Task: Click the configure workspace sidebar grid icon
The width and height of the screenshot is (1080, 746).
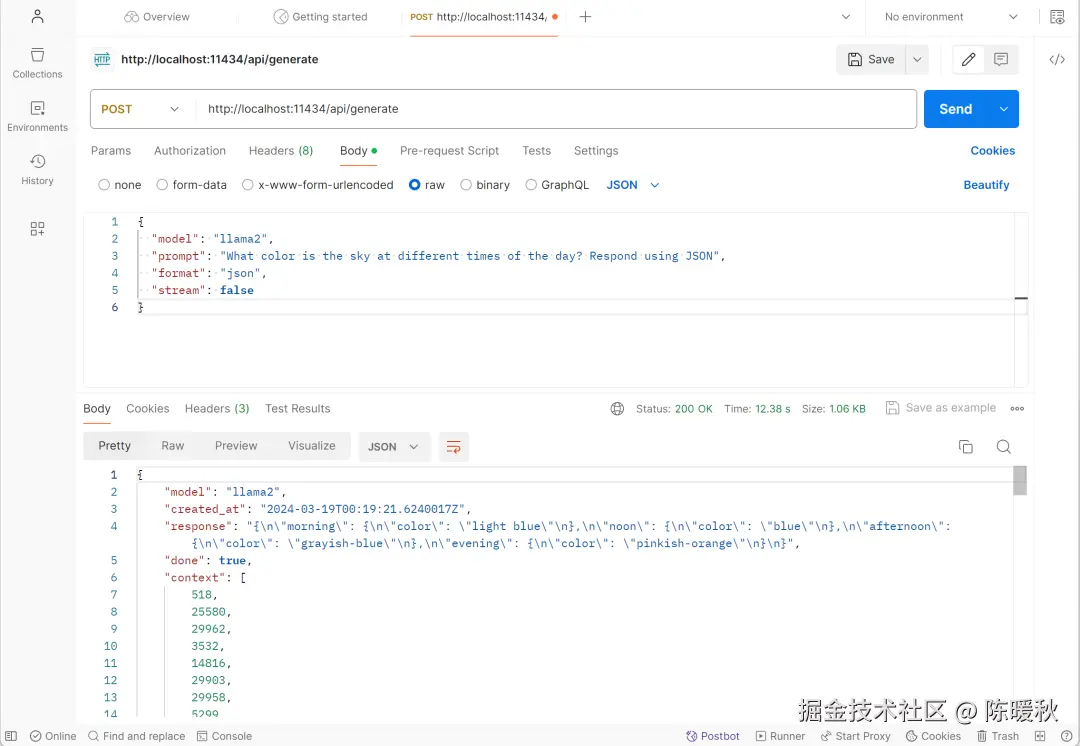Action: 37,229
